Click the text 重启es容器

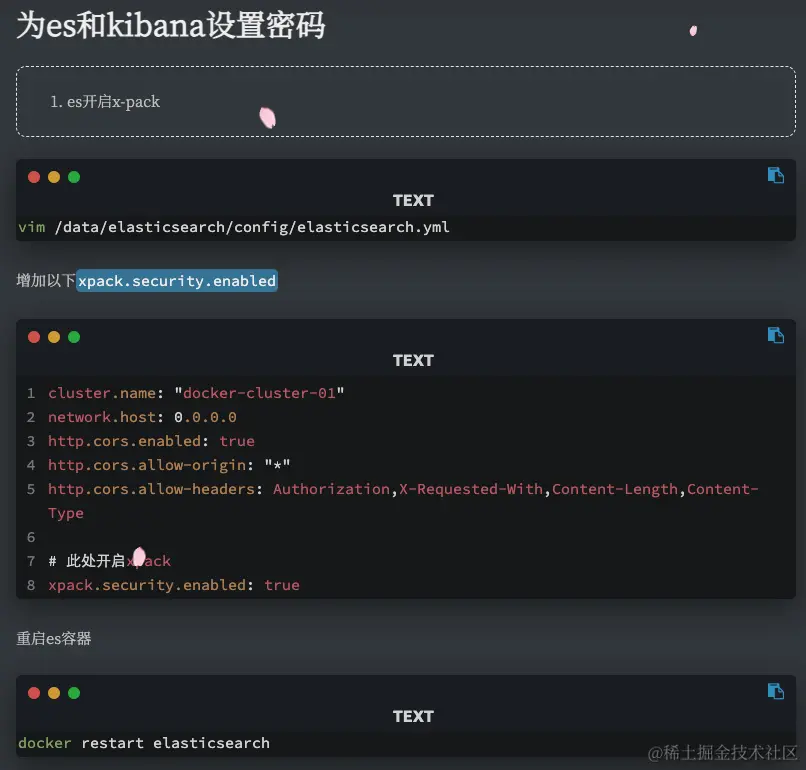[x=54, y=638]
